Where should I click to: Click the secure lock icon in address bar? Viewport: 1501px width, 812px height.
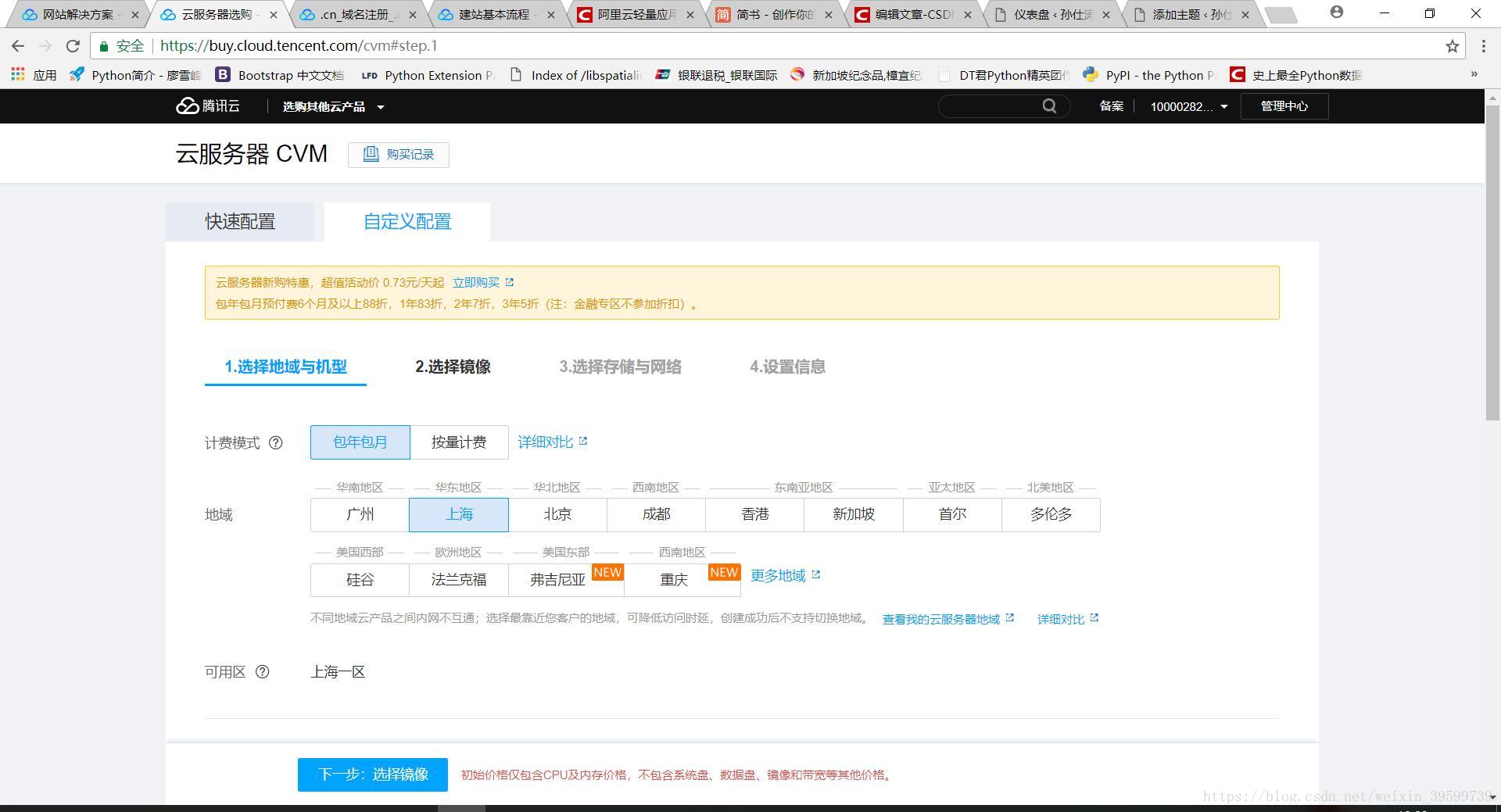[x=103, y=46]
